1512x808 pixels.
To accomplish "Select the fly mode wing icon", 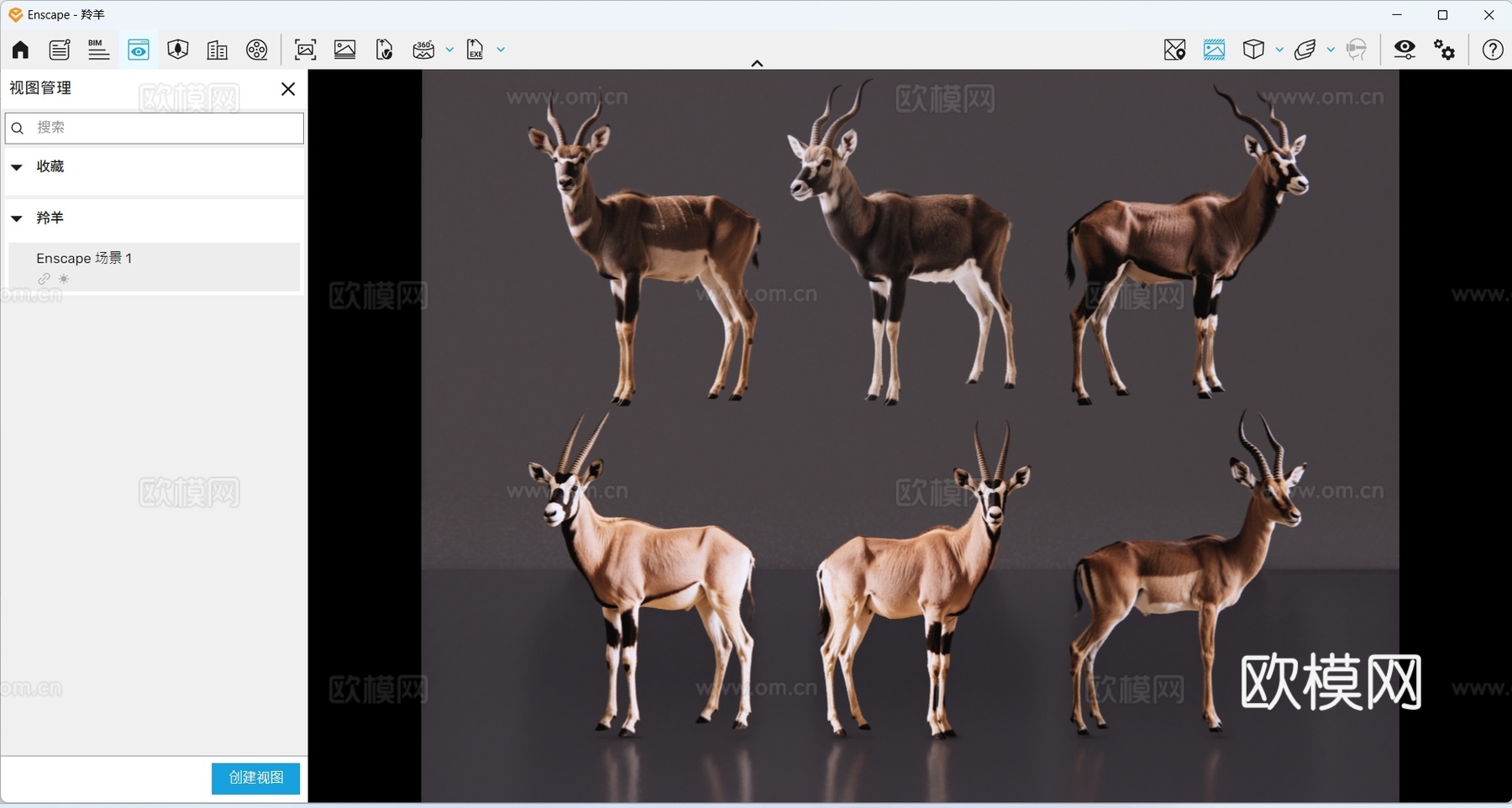I will point(1305,50).
